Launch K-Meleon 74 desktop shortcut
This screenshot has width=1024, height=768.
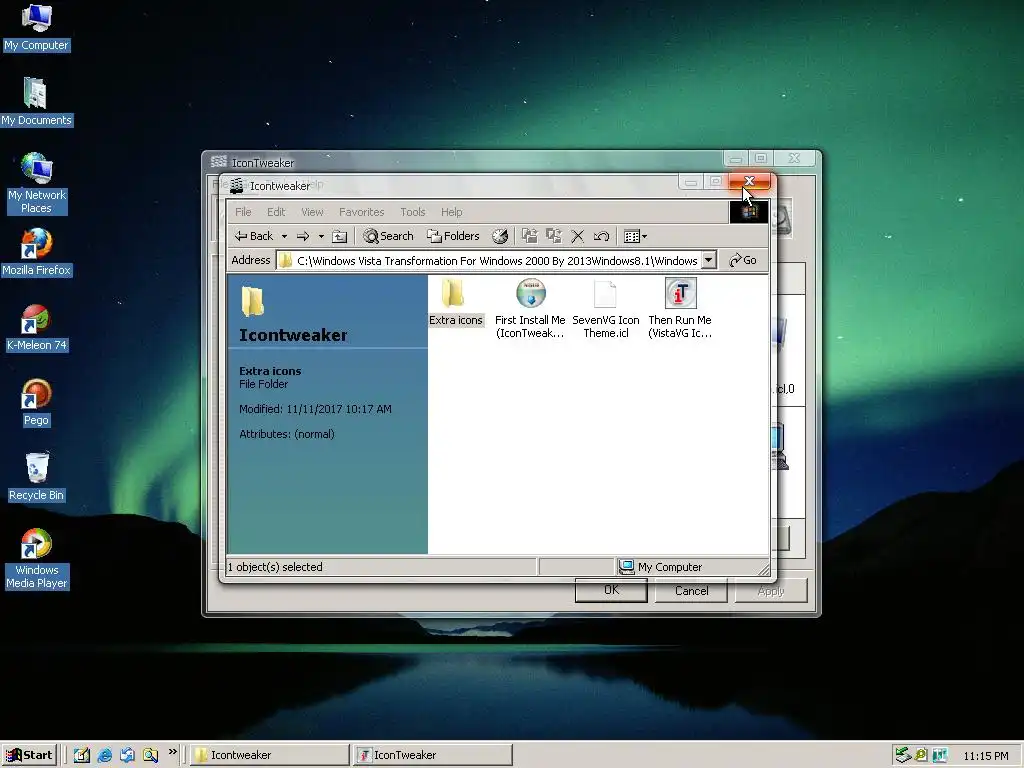(x=36, y=328)
